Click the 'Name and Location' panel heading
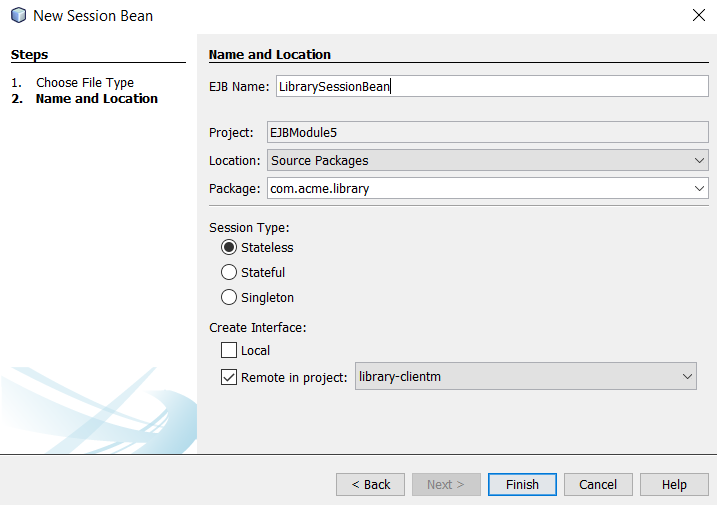Viewport: 717px width, 505px height. [x=270, y=55]
